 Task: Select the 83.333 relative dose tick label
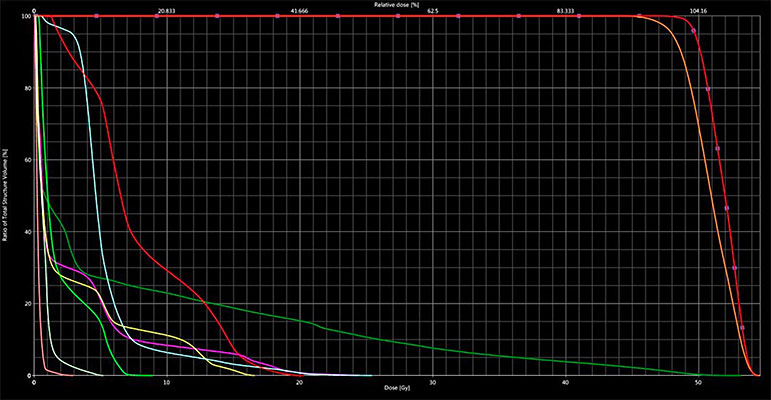coord(565,10)
